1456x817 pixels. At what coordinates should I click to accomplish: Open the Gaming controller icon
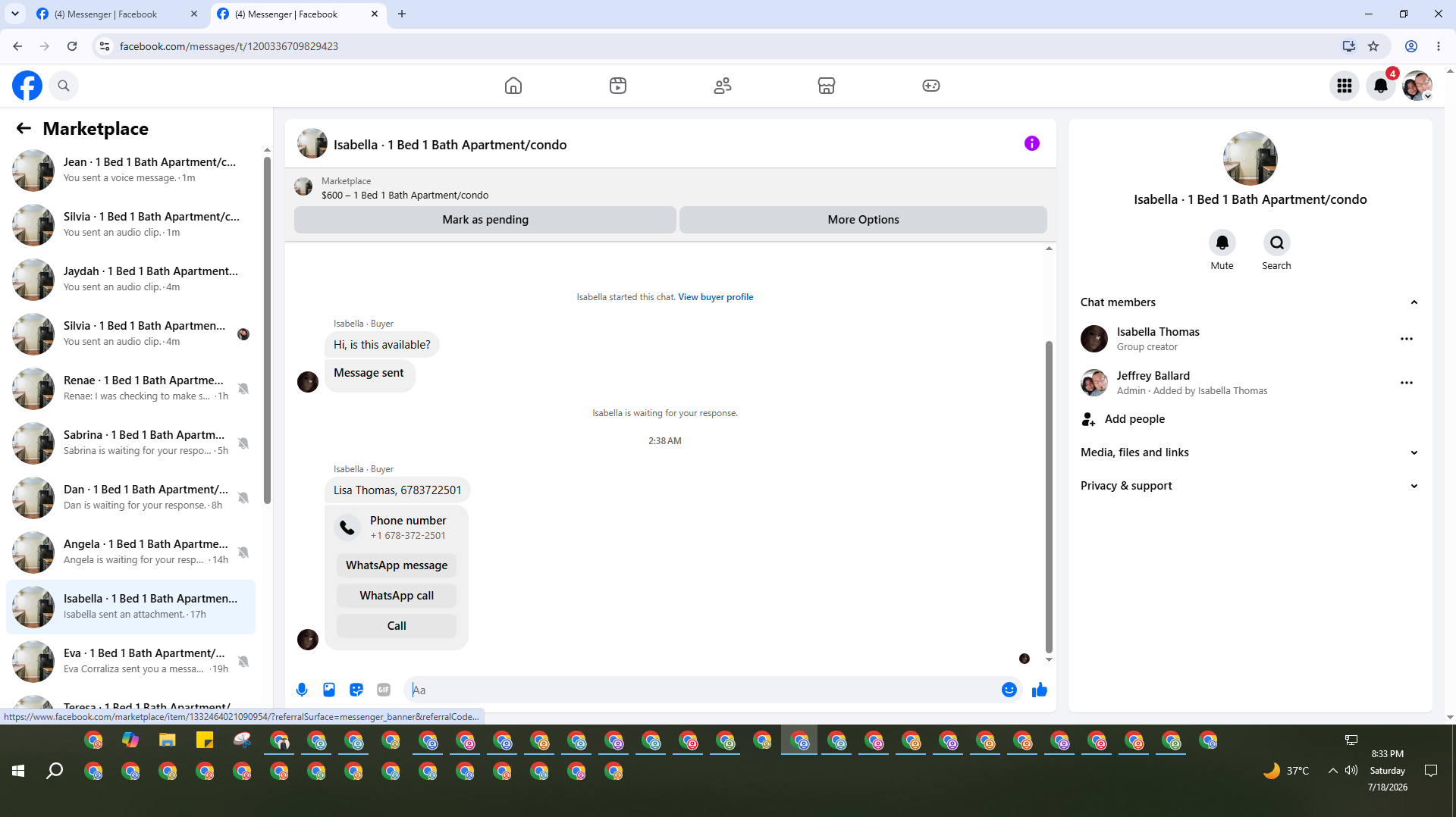point(931,86)
